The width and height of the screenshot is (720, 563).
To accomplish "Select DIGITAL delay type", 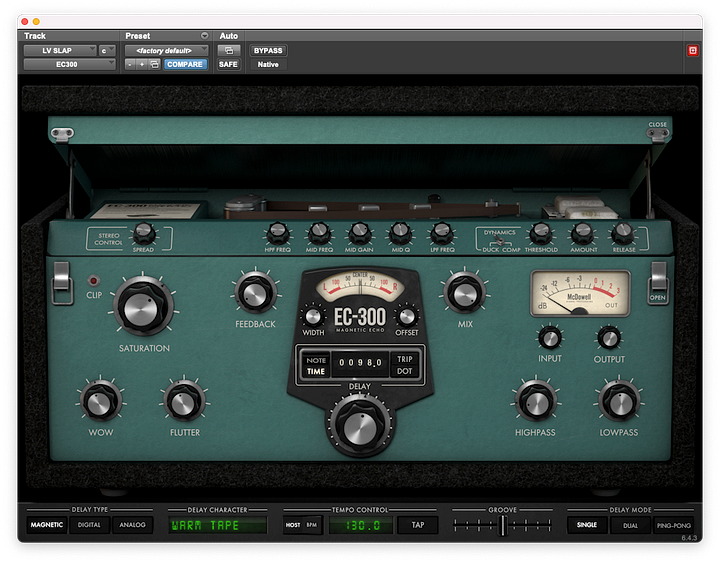I will point(89,525).
